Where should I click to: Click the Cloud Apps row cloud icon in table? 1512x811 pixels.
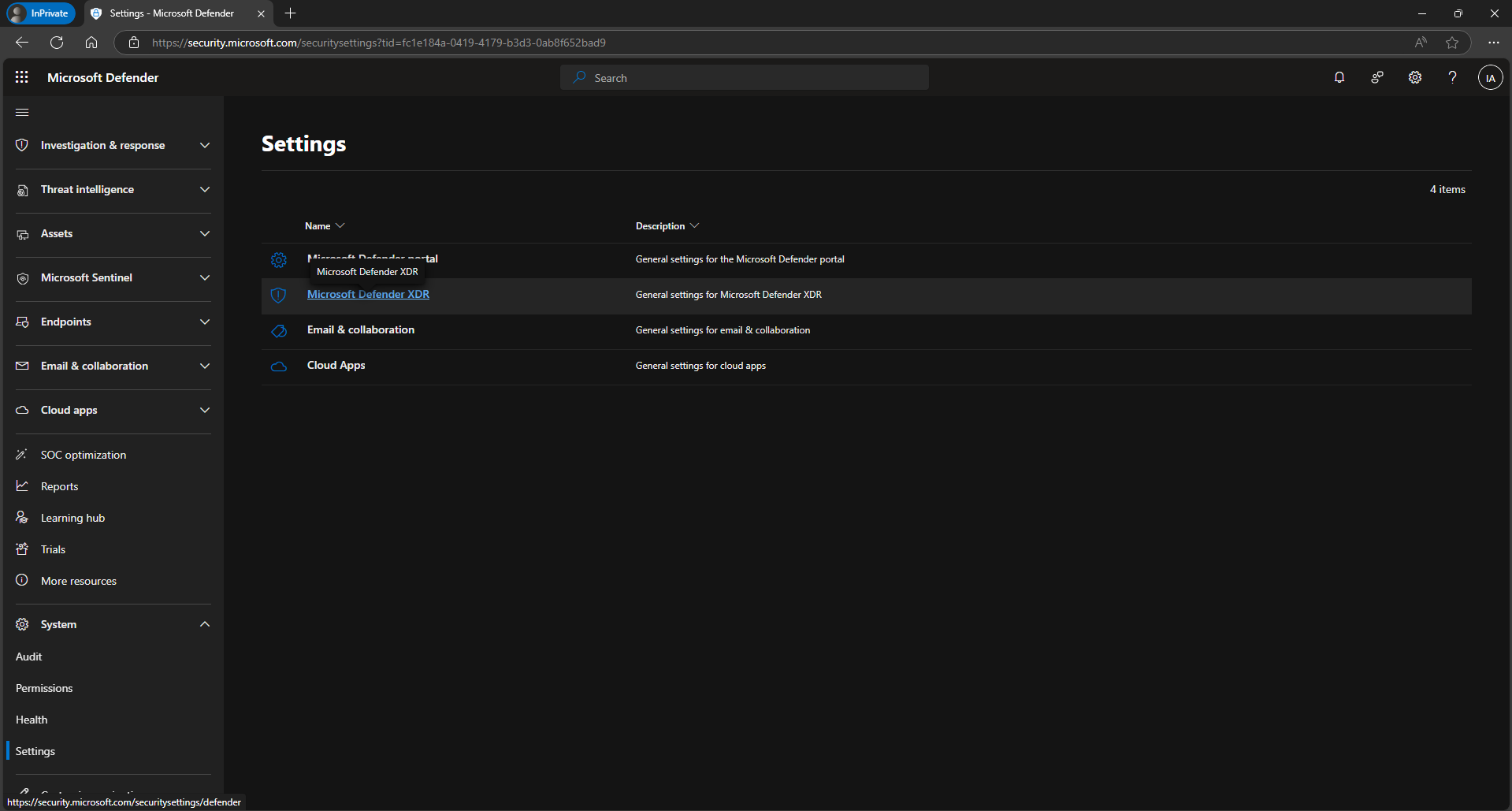pyautogui.click(x=279, y=366)
